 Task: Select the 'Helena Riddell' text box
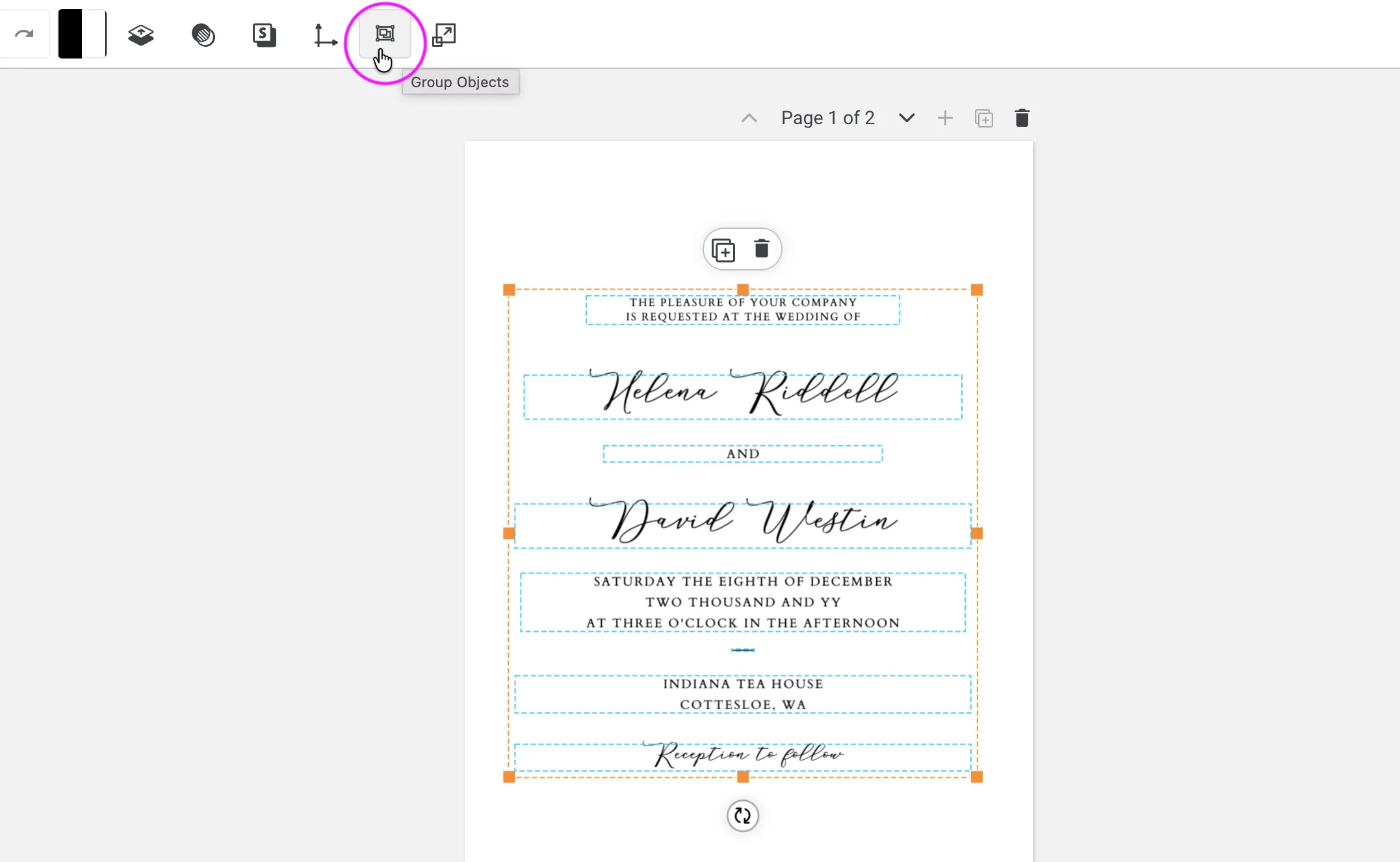[743, 395]
